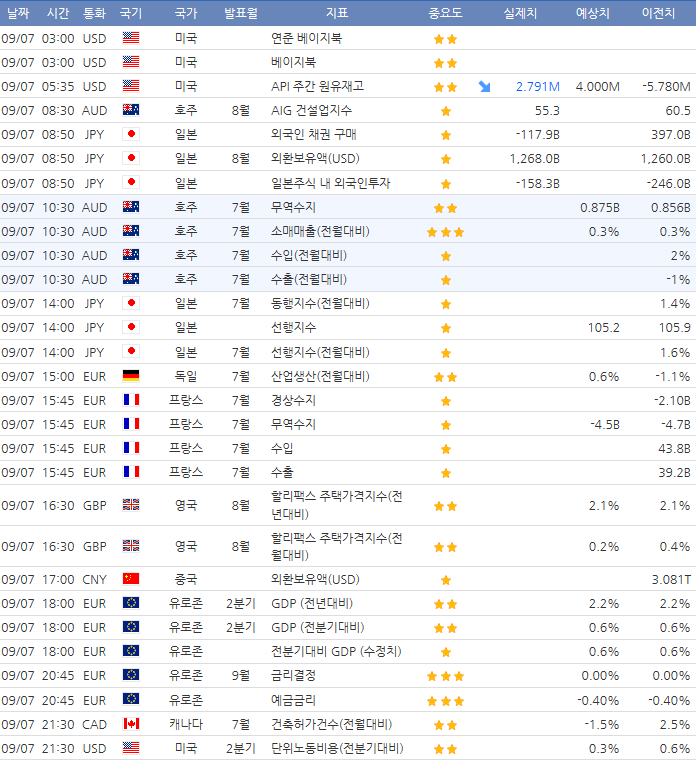Open the 소매매출(전월대비) indicator
696x765 pixels.
coord(320,231)
